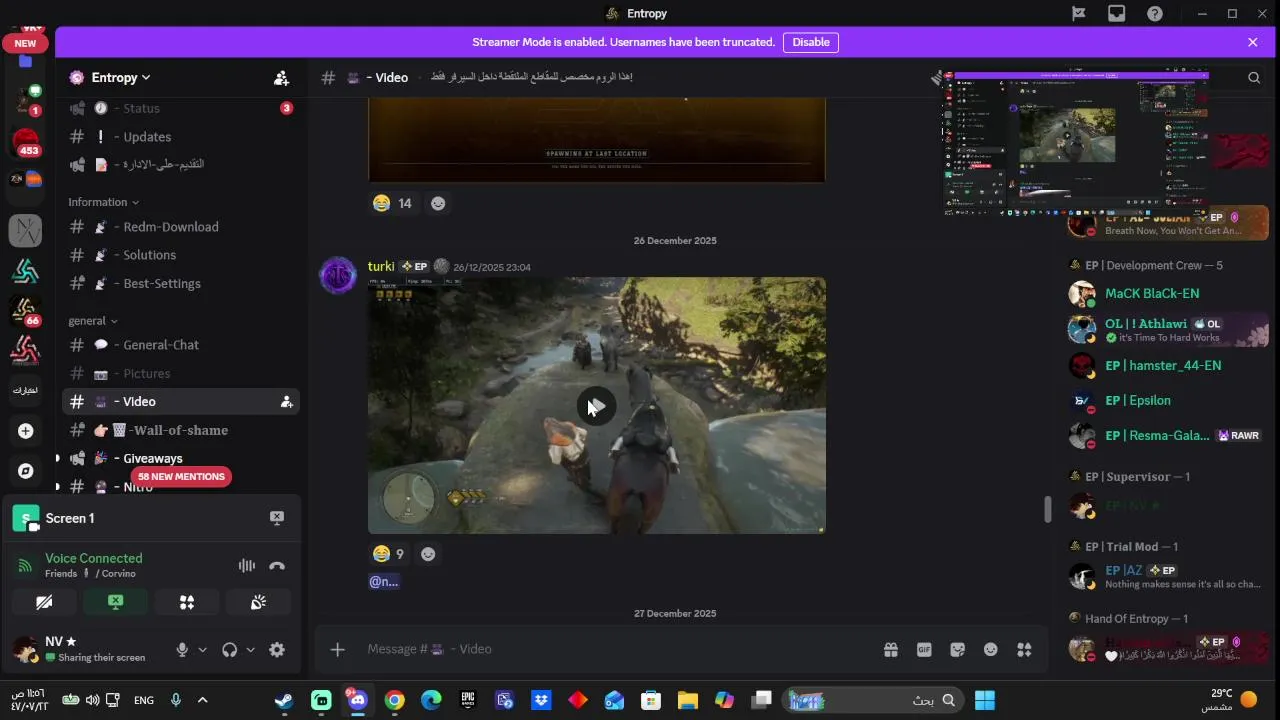Collapse the general category
This screenshot has width=1280, height=720.
point(92,321)
